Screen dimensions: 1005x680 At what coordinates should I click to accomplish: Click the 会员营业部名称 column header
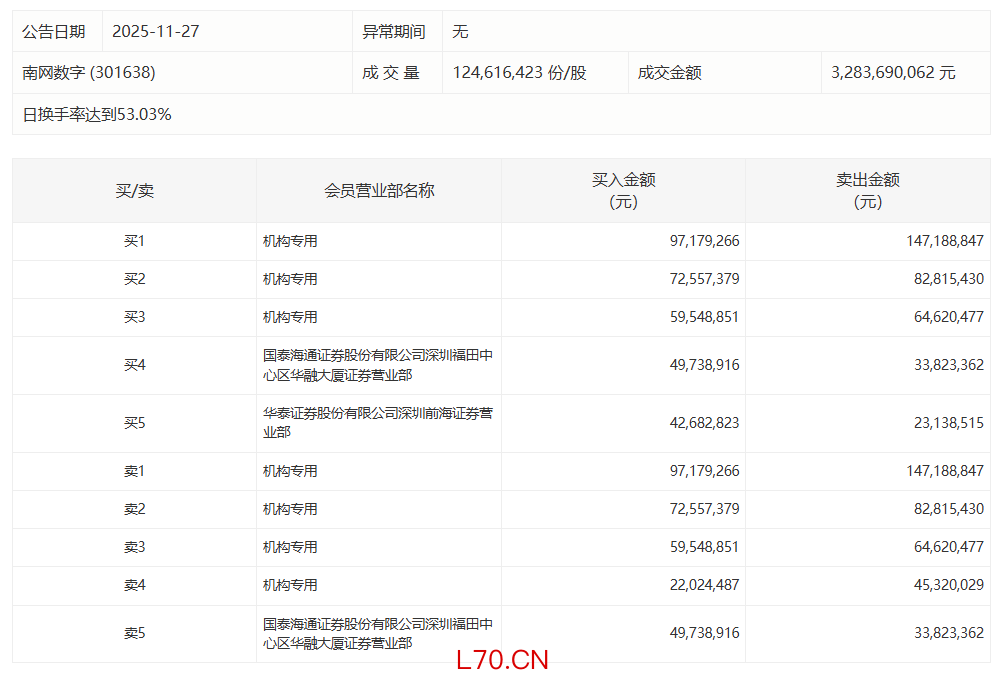(379, 191)
